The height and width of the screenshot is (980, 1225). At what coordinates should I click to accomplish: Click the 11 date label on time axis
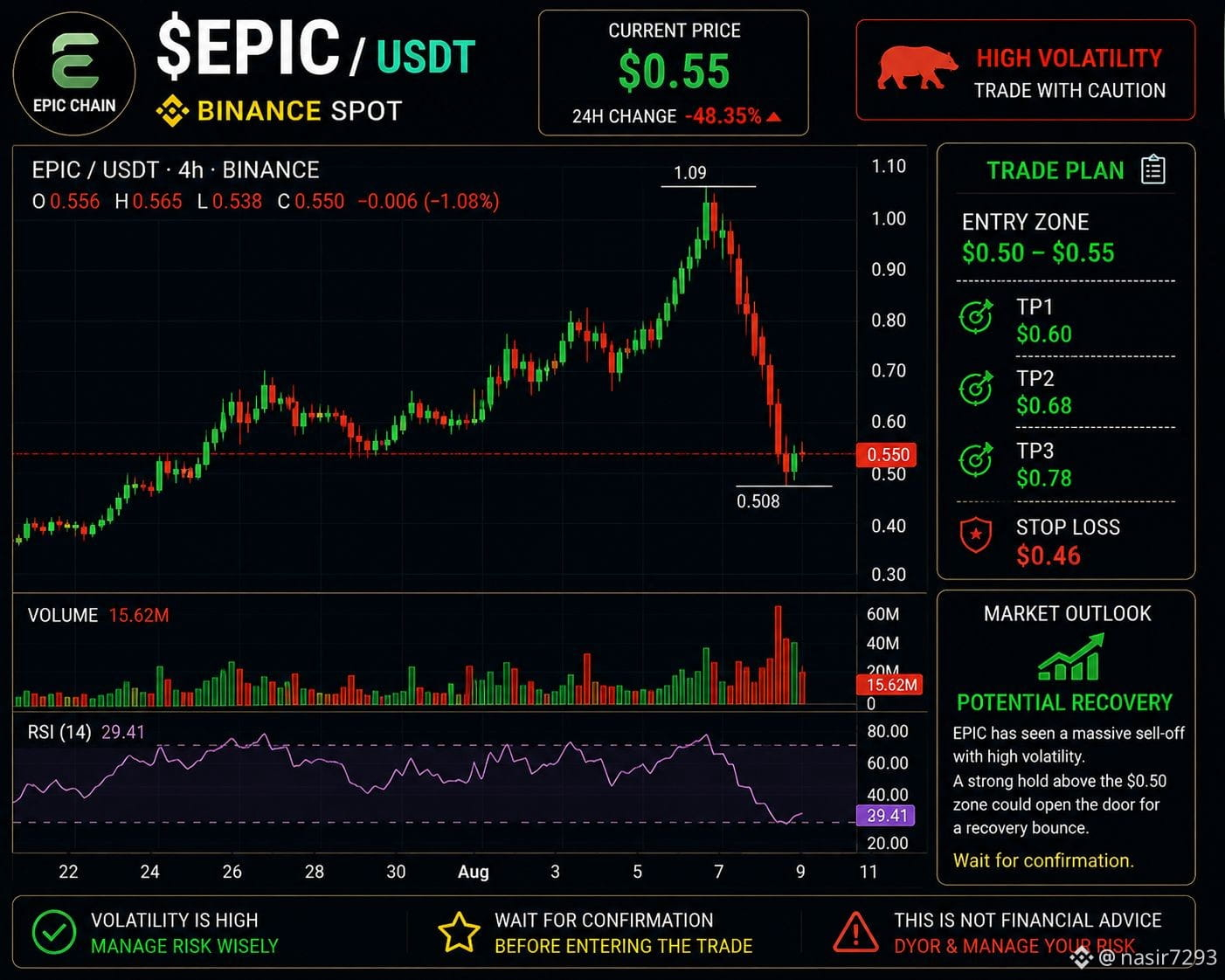[868, 872]
